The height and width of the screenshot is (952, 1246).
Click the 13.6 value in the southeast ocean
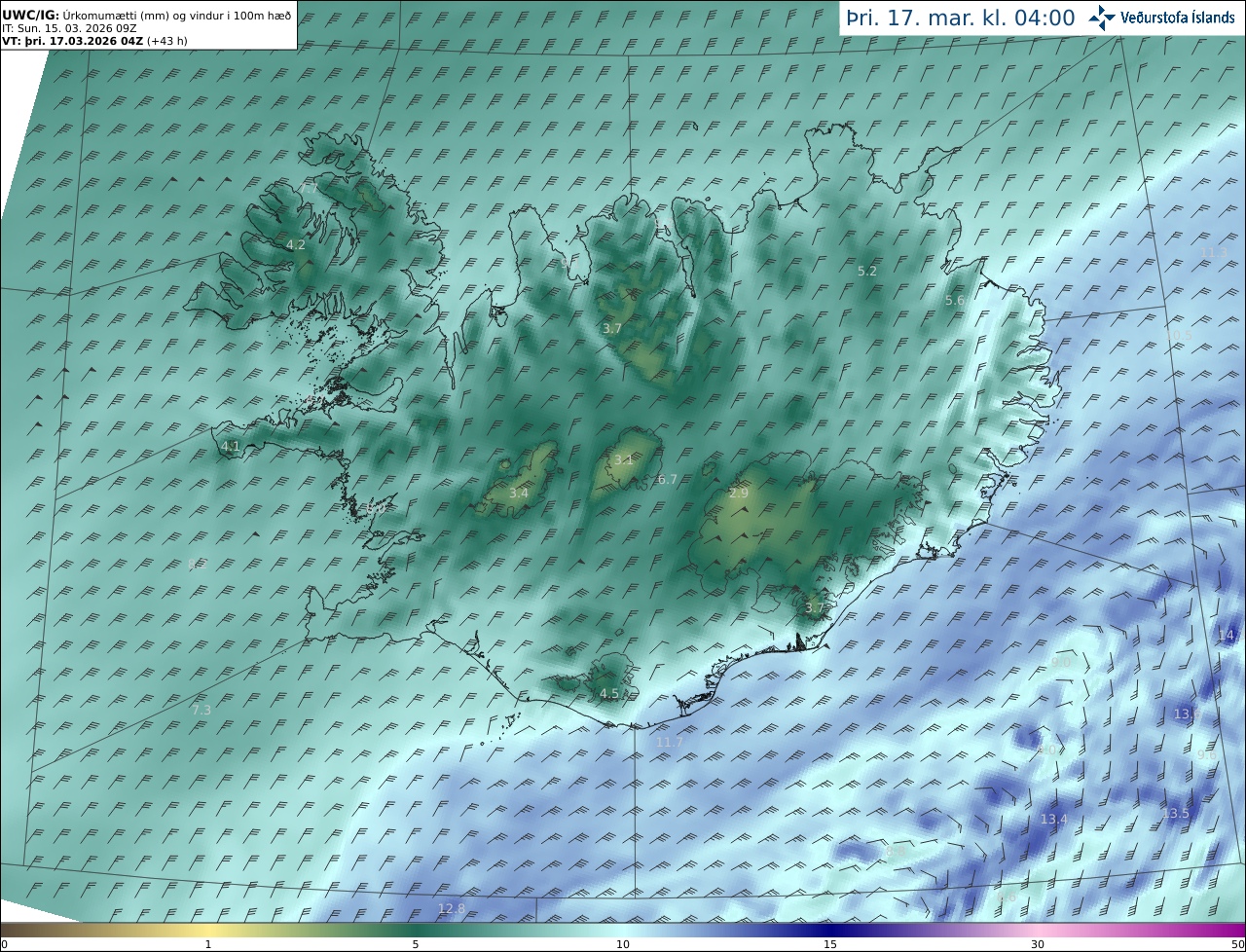click(1187, 714)
